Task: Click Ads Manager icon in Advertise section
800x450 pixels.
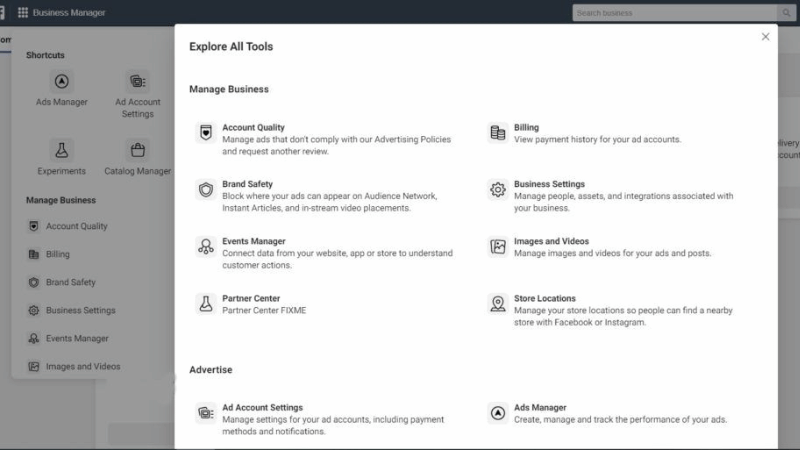Action: (x=498, y=413)
